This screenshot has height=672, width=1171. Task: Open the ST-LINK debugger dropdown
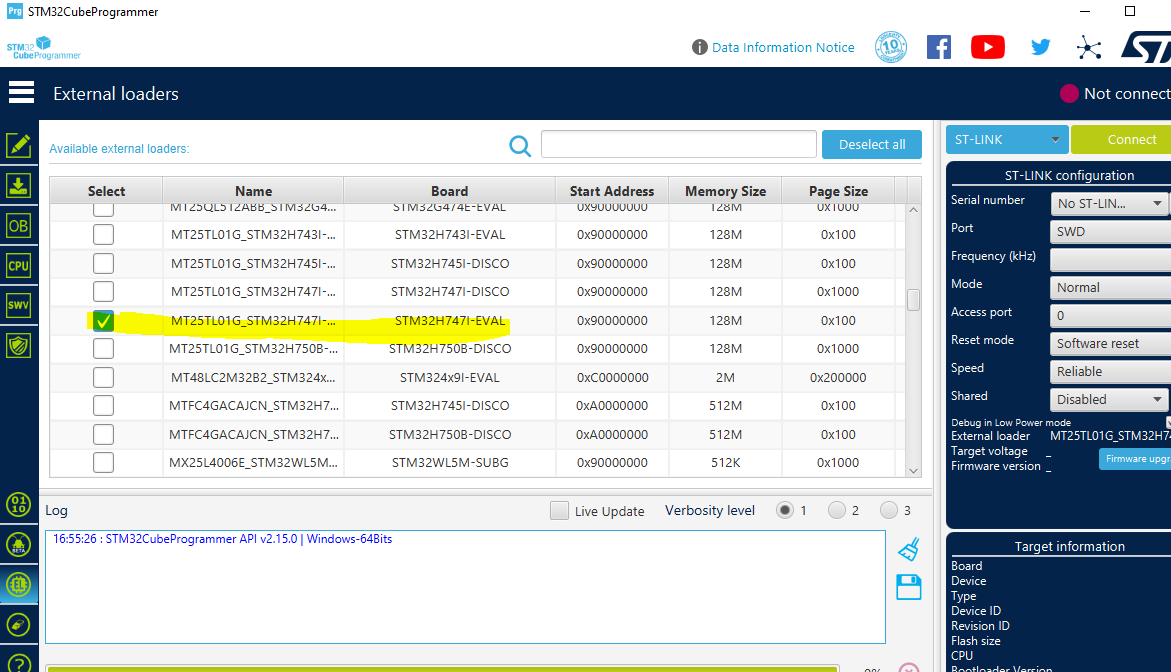pos(1006,139)
